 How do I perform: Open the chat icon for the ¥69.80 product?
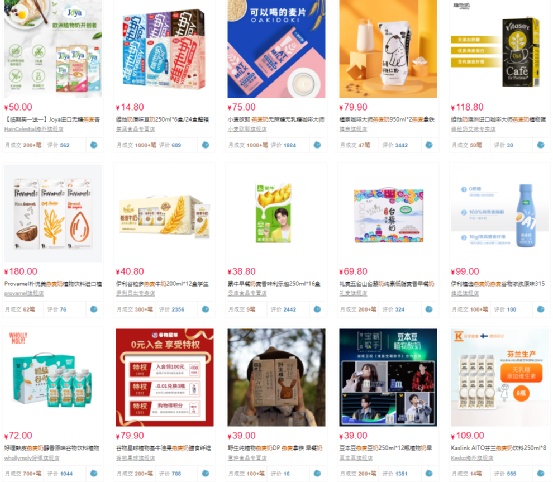coord(429,309)
